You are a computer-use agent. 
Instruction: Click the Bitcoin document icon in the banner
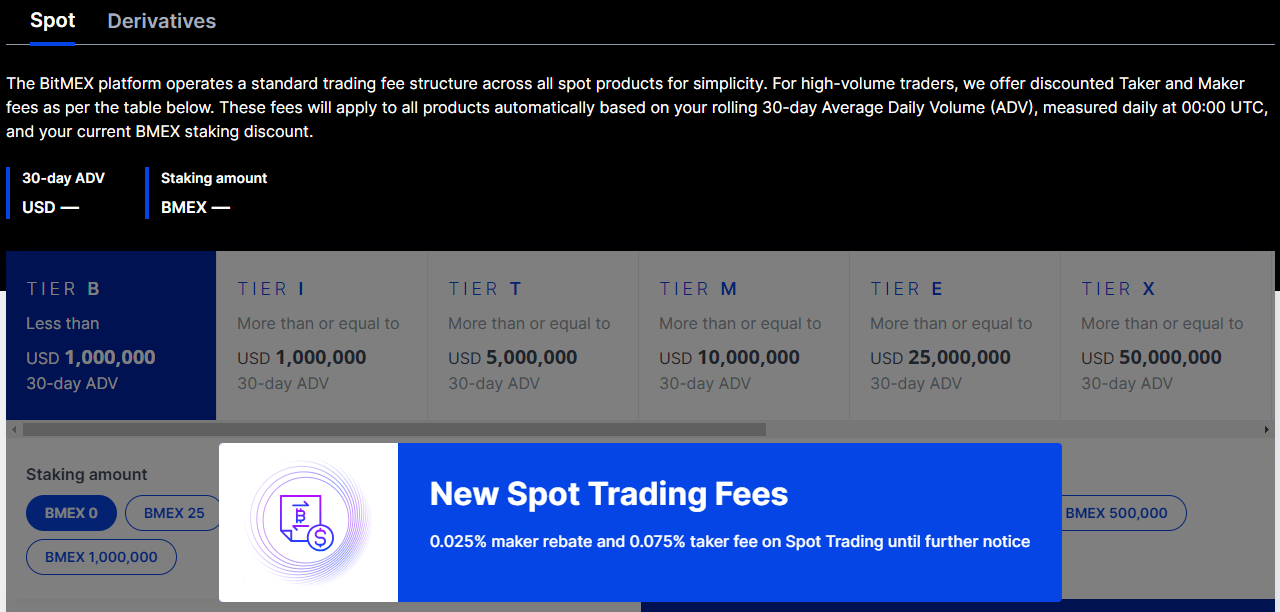click(308, 523)
